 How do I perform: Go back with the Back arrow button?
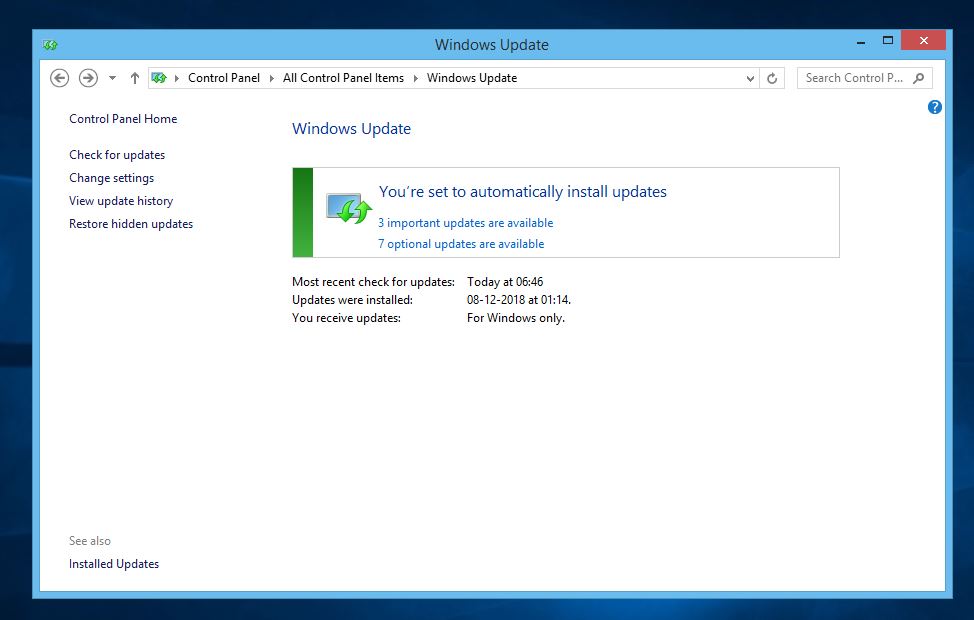click(x=60, y=78)
